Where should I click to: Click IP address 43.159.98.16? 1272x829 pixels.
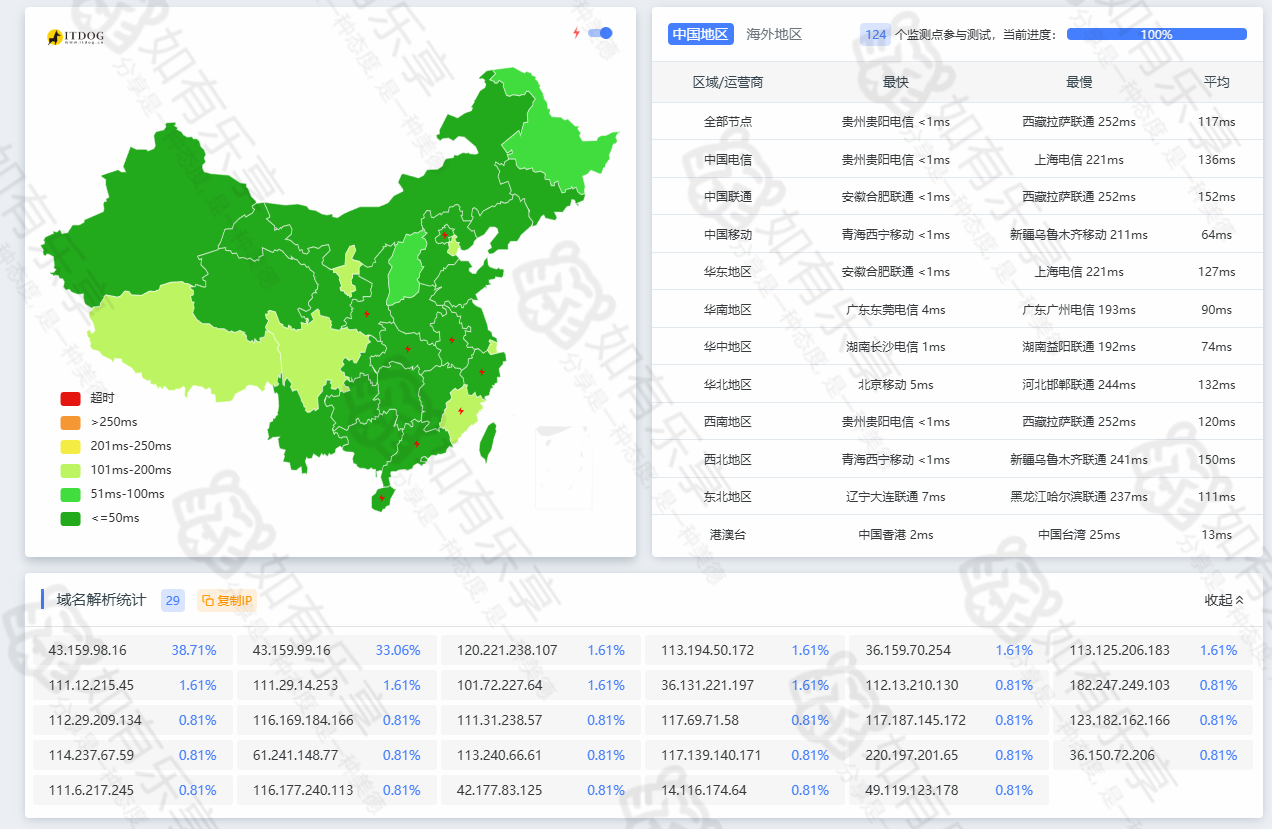(x=88, y=650)
